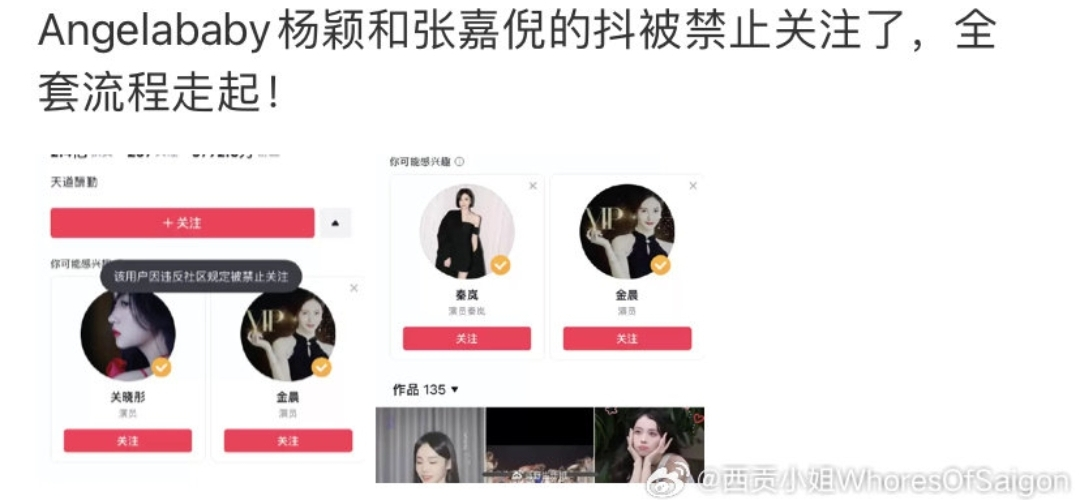Follow 秦岚 using the red 关注 button

pyautogui.click(x=467, y=338)
